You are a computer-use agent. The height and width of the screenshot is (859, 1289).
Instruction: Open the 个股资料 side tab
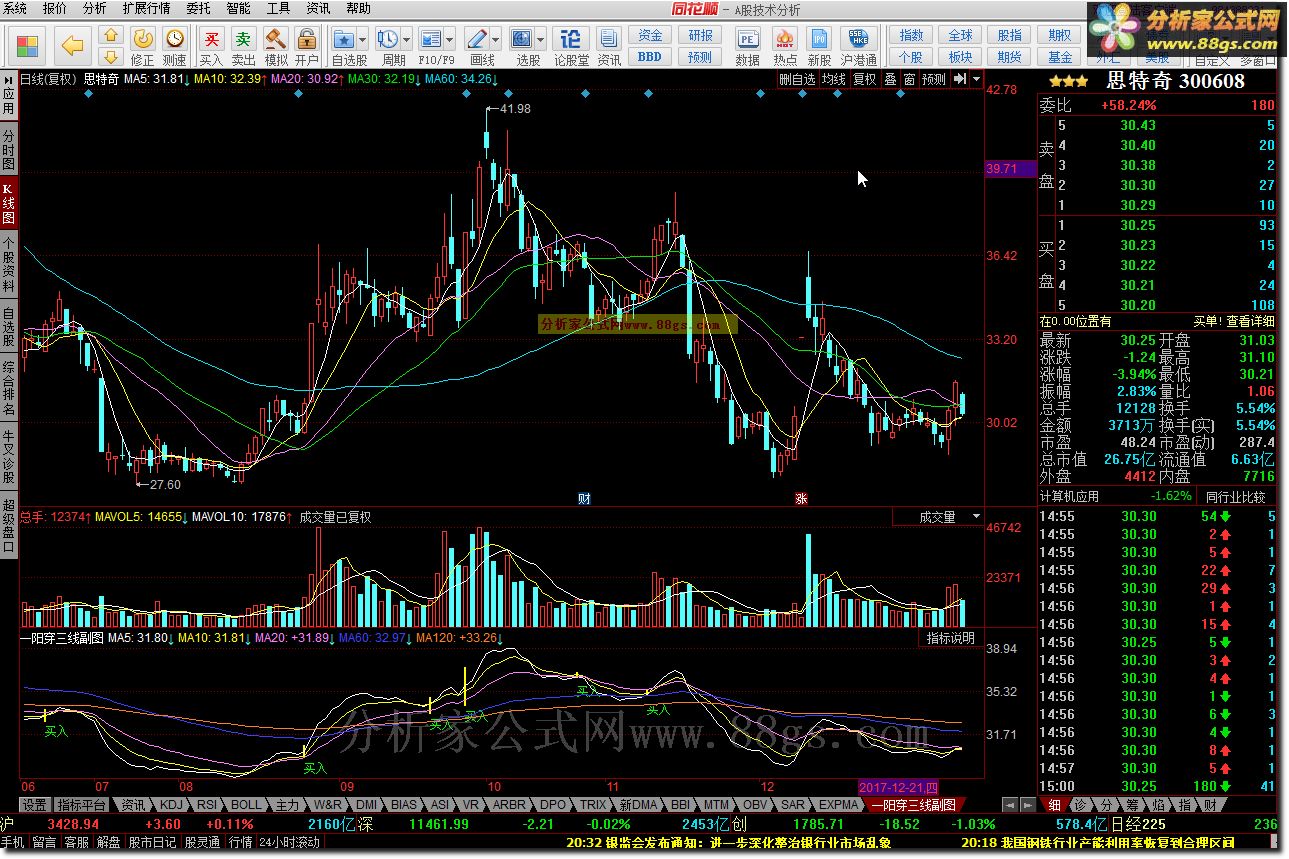click(x=8, y=264)
